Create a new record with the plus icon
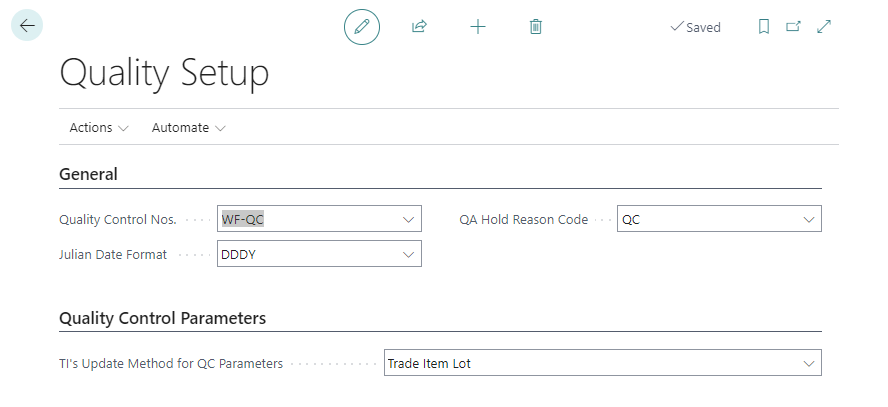The image size is (888, 407). (x=478, y=27)
